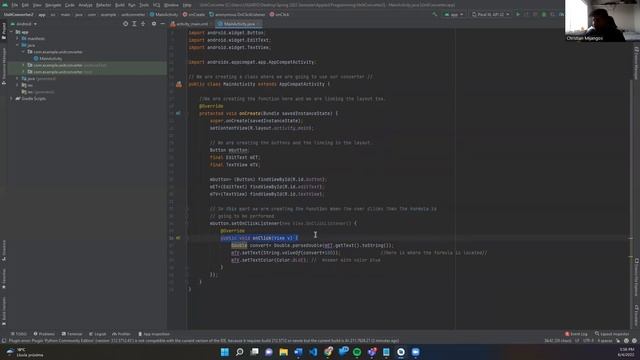Open the Android project view dropdown
Screen dimensions: 640x360
[x=24, y=24]
